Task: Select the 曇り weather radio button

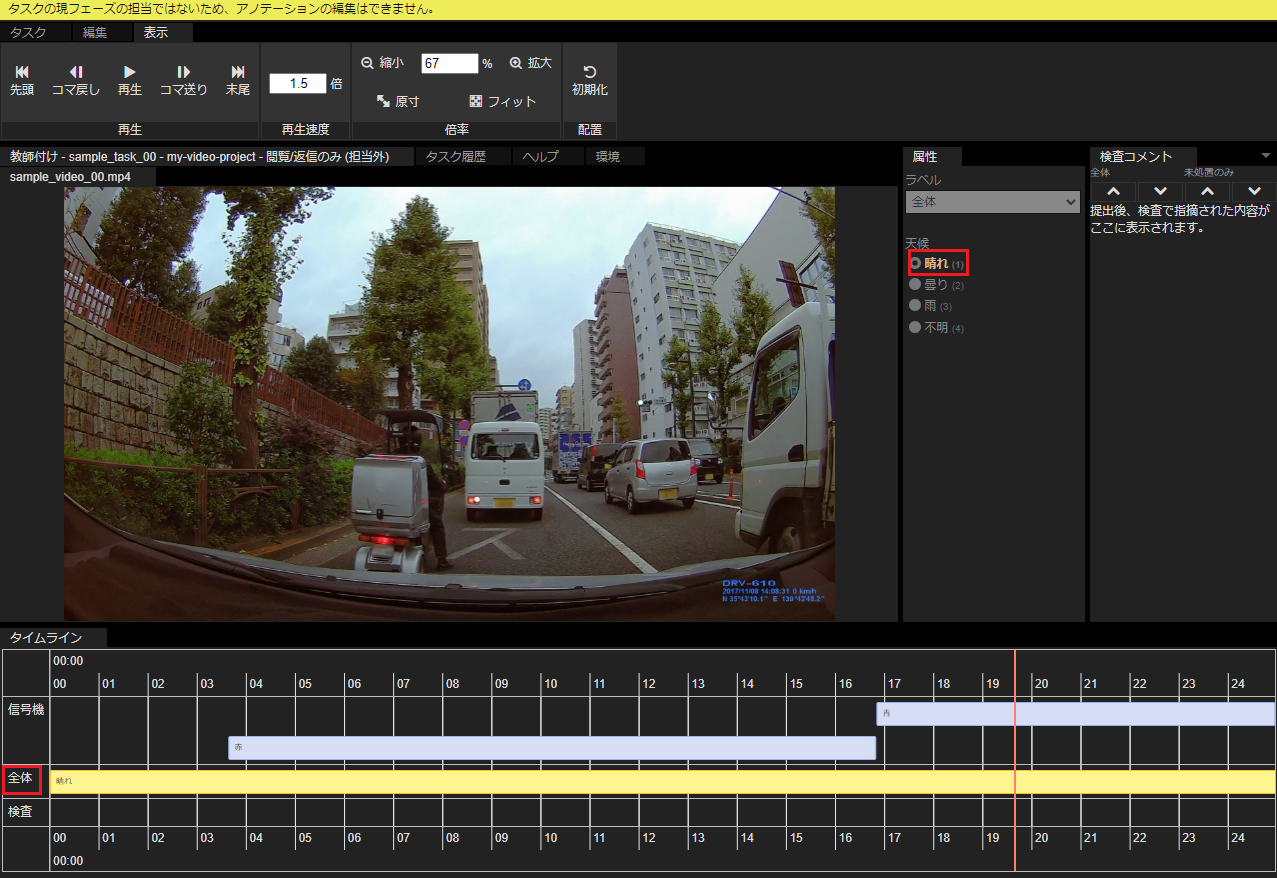Action: click(915, 285)
